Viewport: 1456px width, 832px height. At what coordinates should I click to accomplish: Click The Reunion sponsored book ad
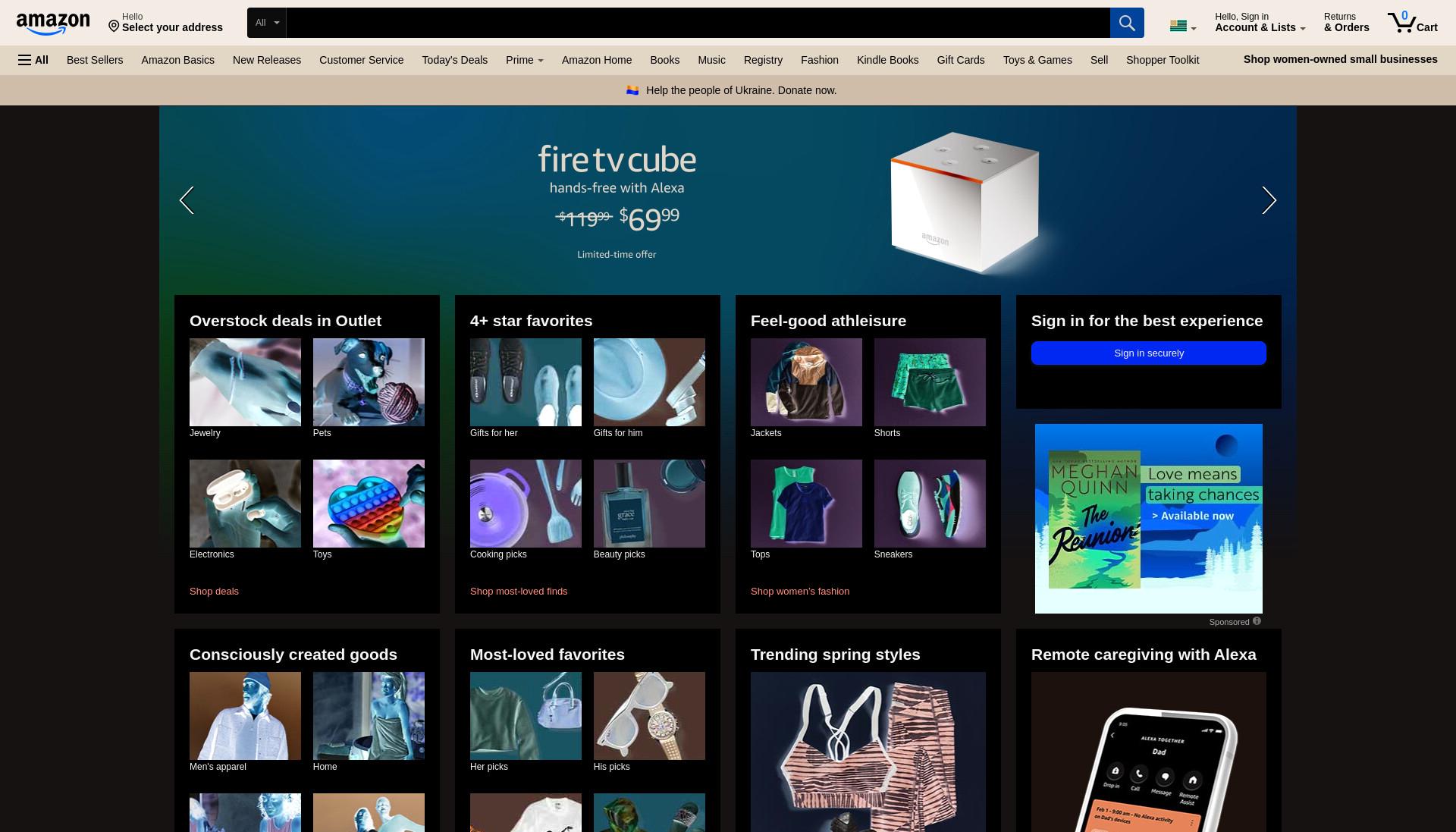1148,519
